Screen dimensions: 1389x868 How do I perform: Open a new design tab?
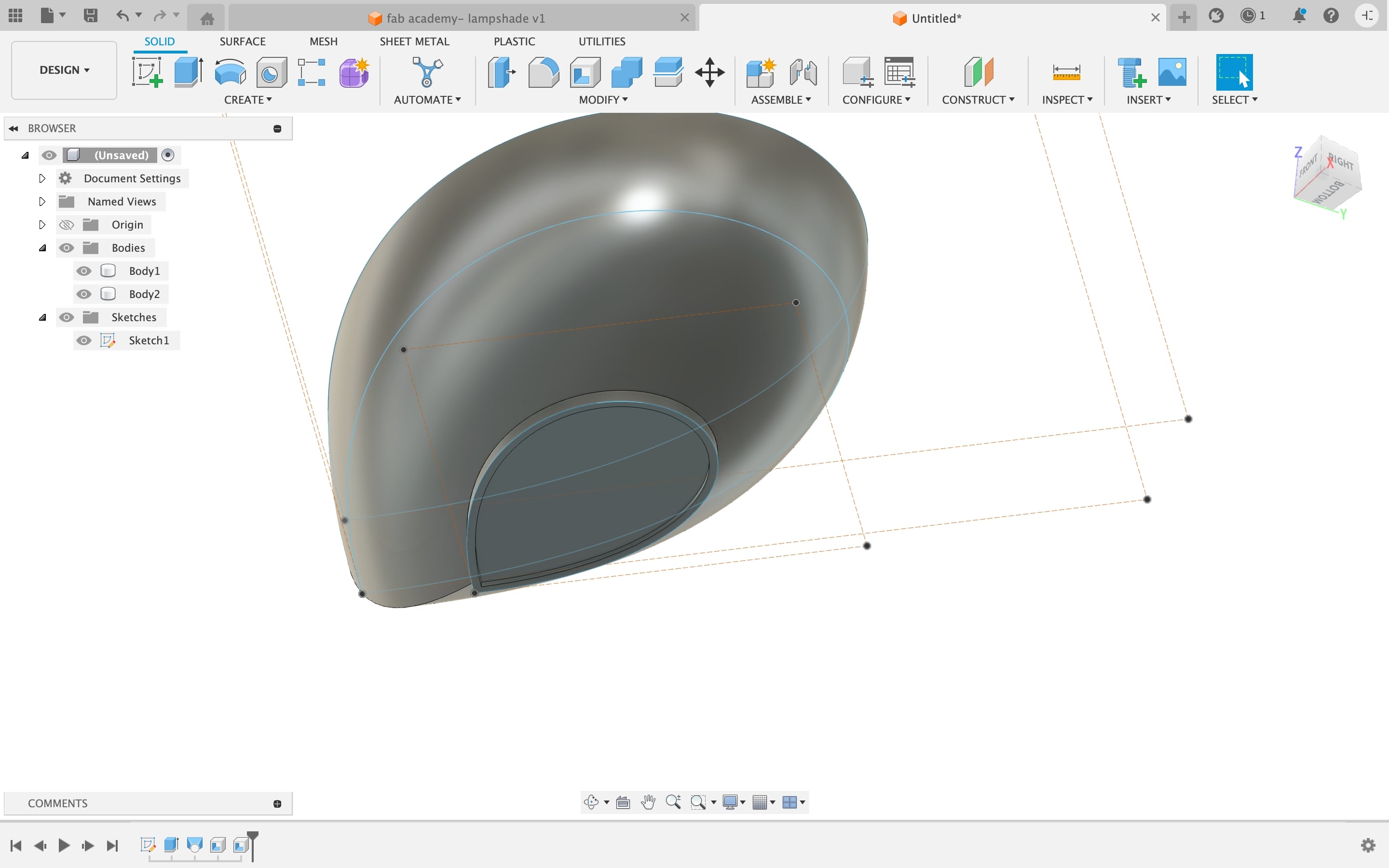click(x=1184, y=17)
